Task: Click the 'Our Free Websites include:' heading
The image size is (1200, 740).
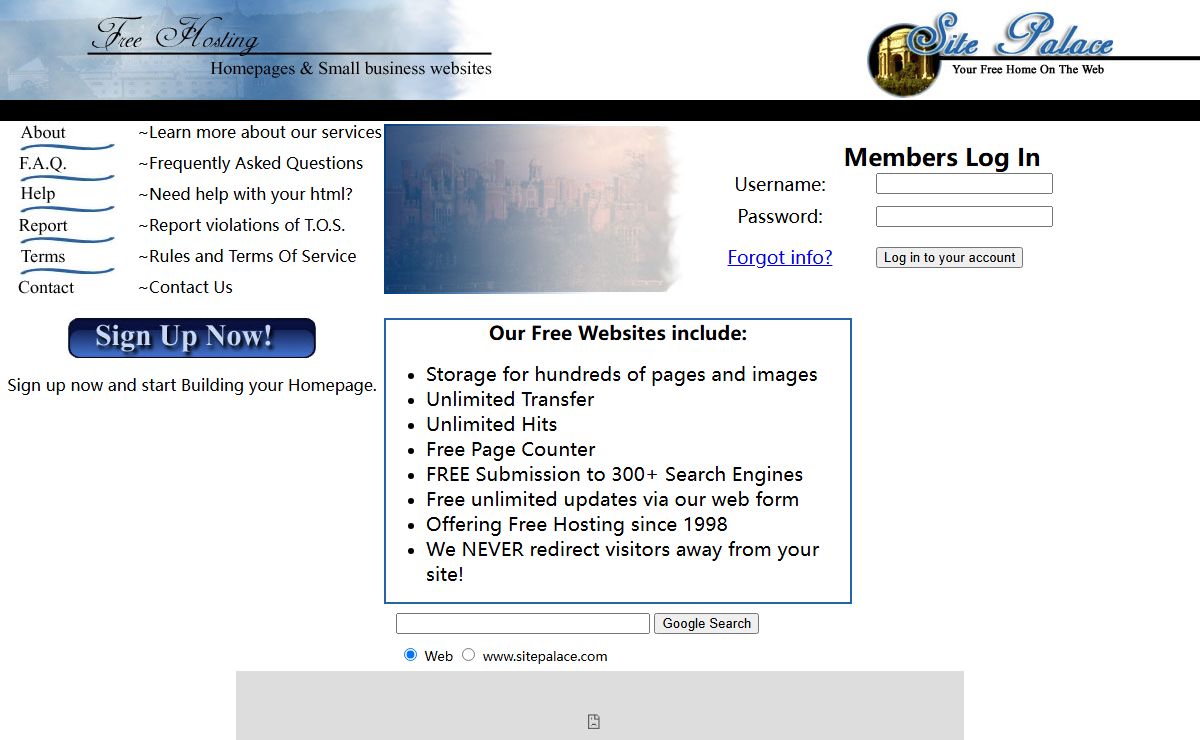Action: (x=618, y=333)
